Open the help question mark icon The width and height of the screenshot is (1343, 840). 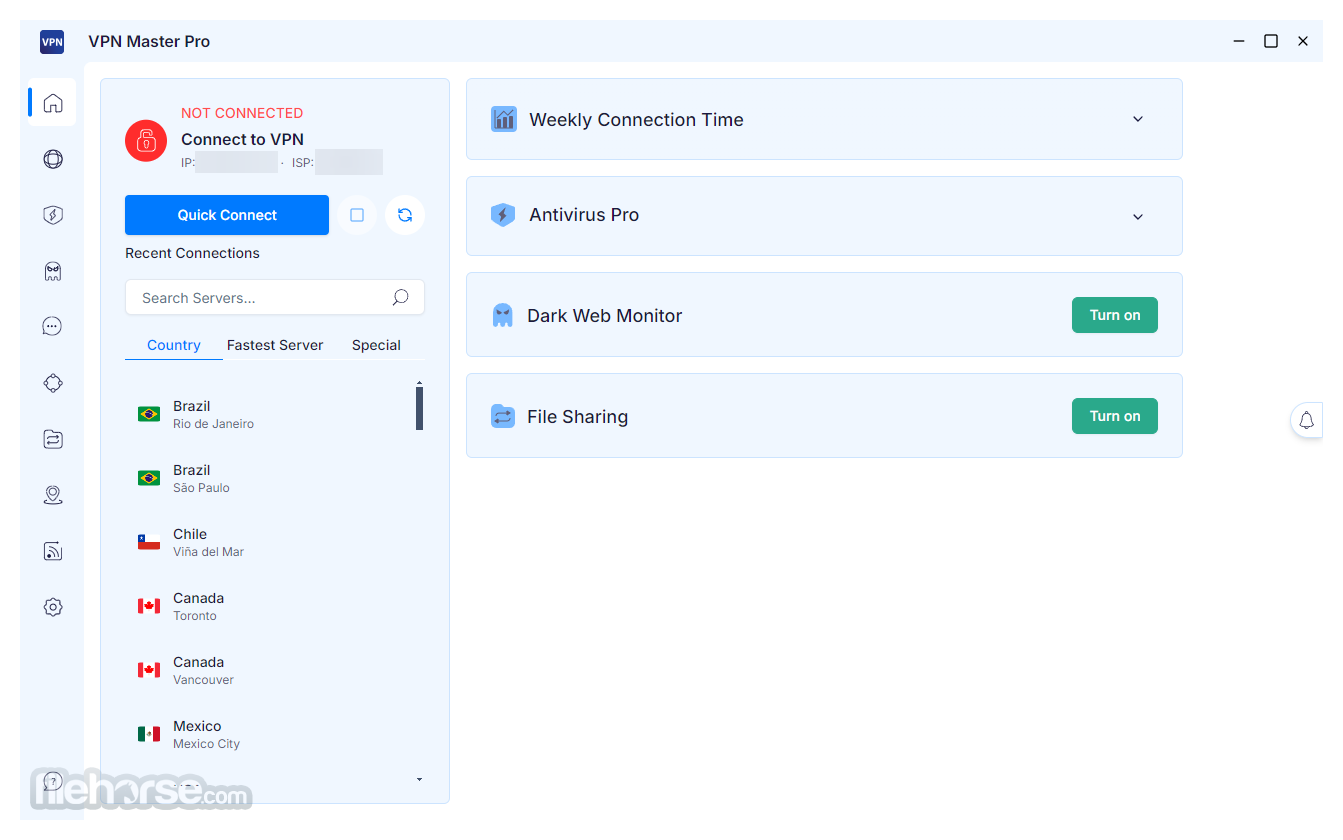53,781
